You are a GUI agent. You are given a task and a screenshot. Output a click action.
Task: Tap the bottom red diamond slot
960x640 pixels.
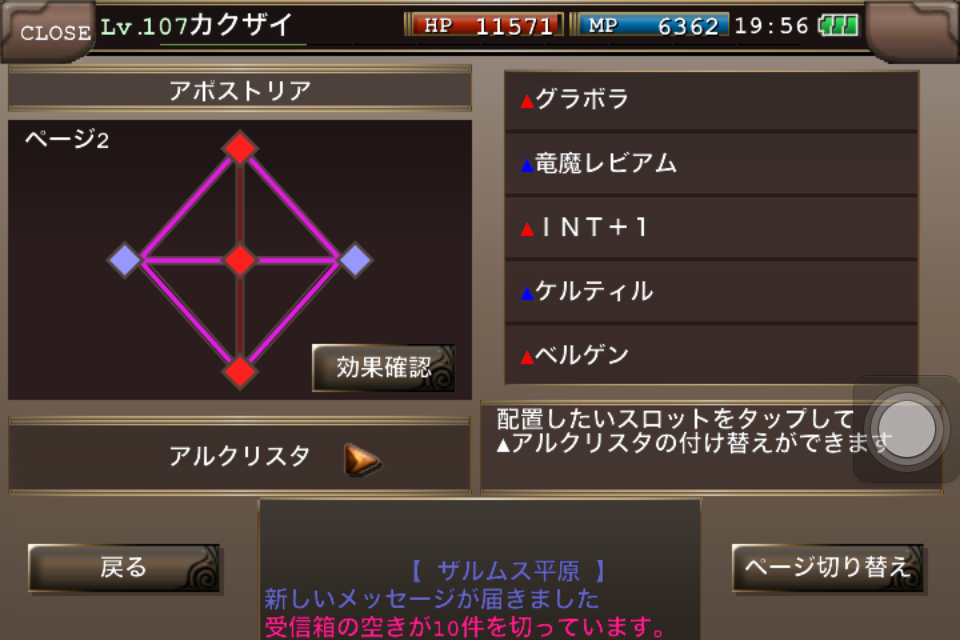(239, 372)
